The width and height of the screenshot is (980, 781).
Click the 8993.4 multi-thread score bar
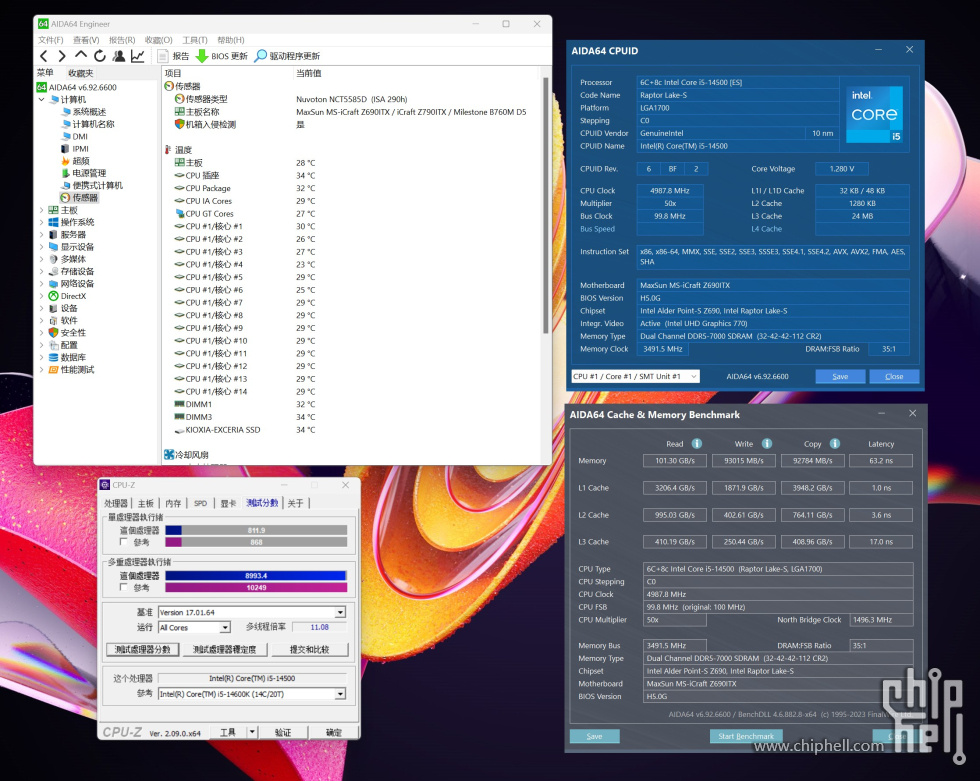(x=256, y=575)
